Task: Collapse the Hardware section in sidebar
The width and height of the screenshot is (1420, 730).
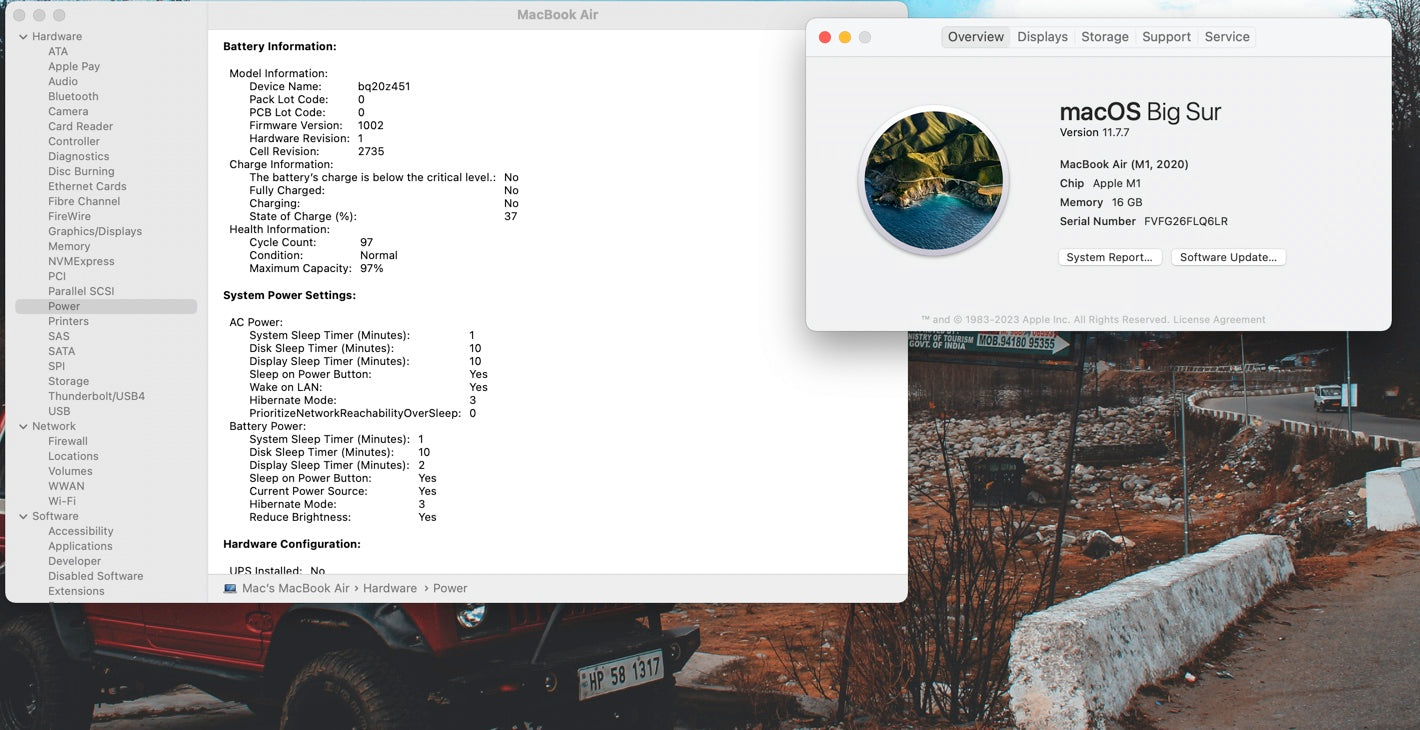Action: [23, 37]
